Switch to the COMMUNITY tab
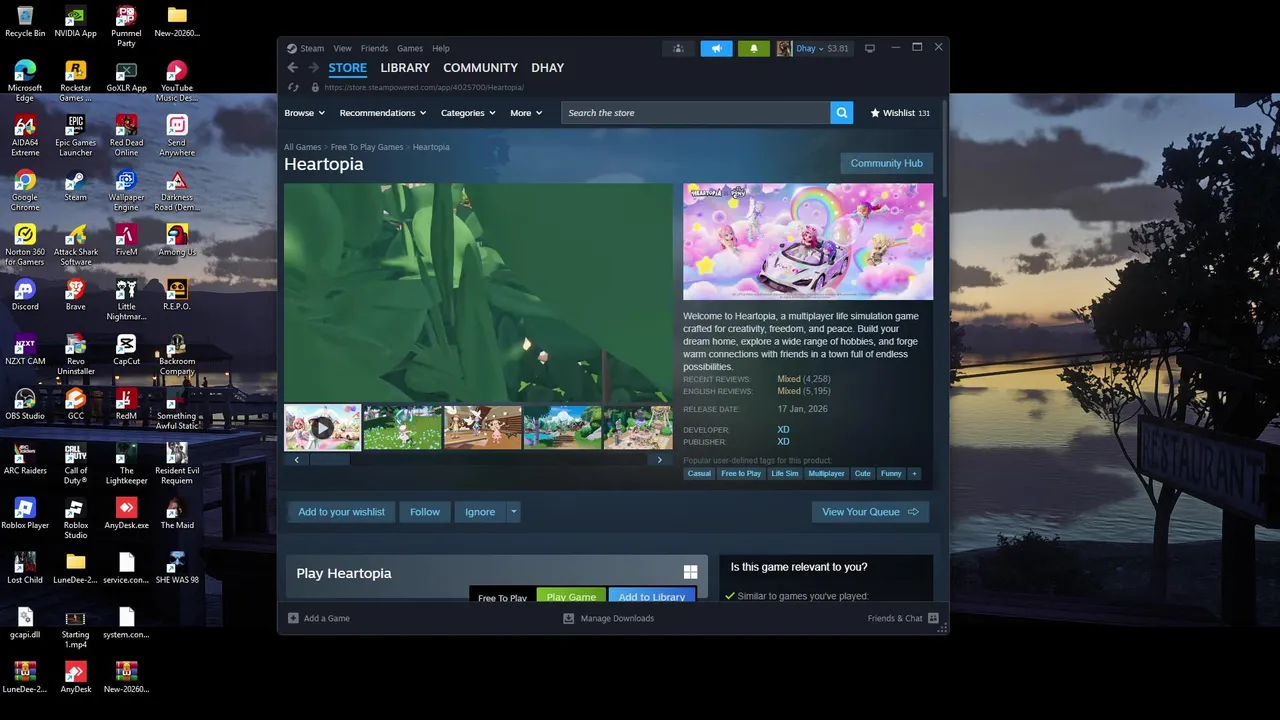The width and height of the screenshot is (1280, 720). [480, 68]
